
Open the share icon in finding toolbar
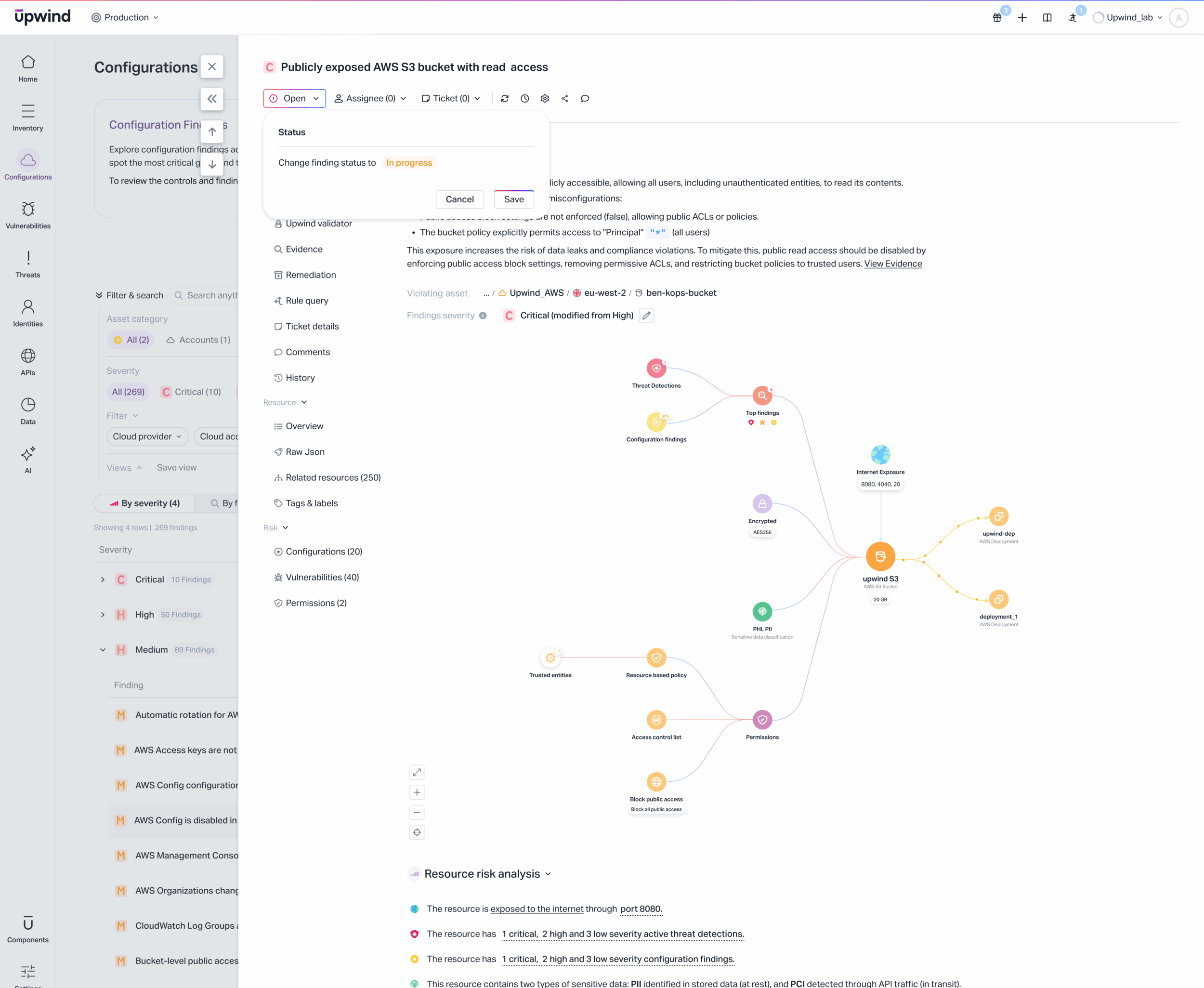[x=564, y=98]
